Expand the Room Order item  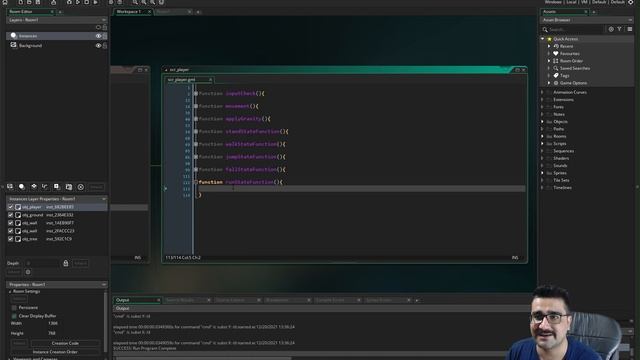[549, 61]
